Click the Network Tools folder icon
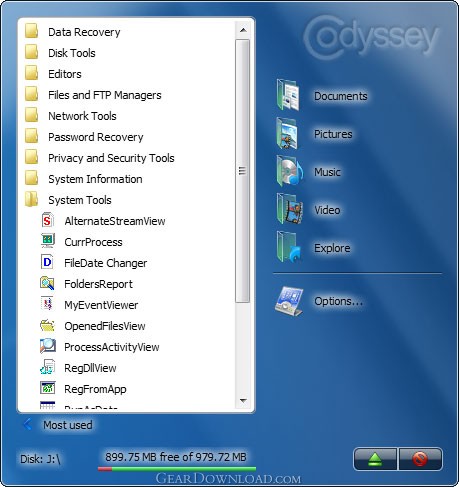Screen dimensions: 459x487 coord(32,115)
